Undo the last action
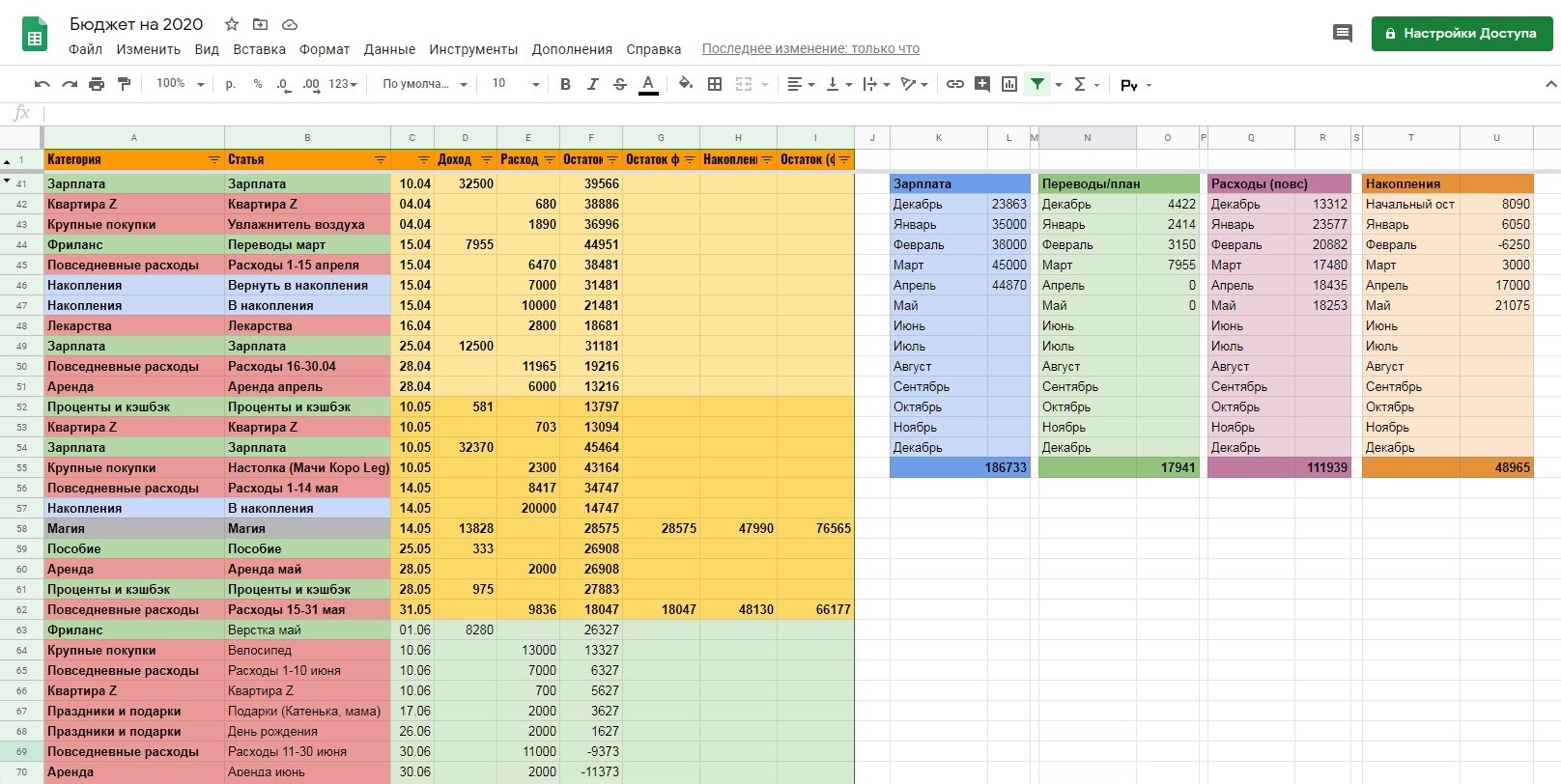Image resolution: width=1561 pixels, height=784 pixels. (42, 84)
